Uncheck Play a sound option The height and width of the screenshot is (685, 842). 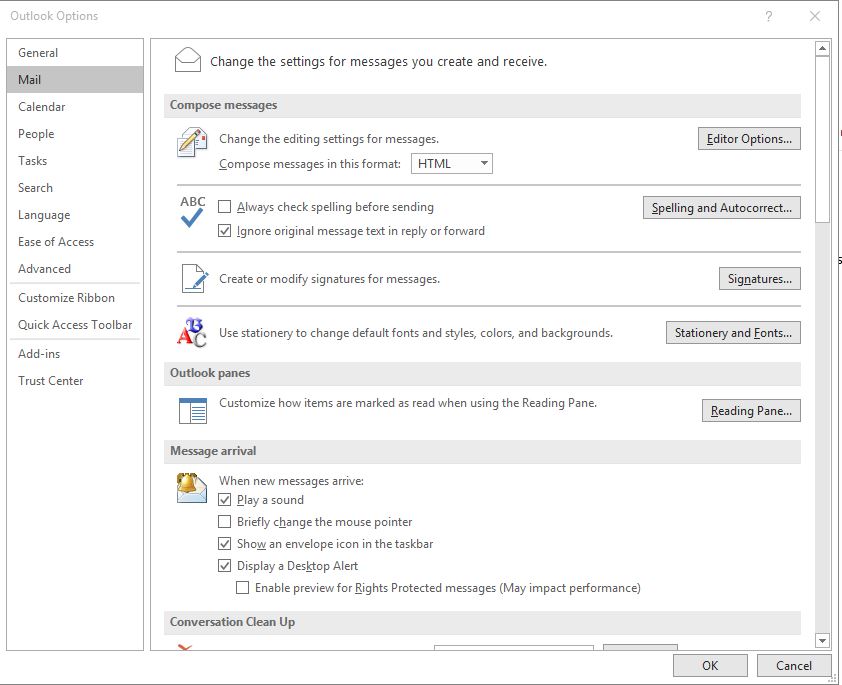coord(224,500)
